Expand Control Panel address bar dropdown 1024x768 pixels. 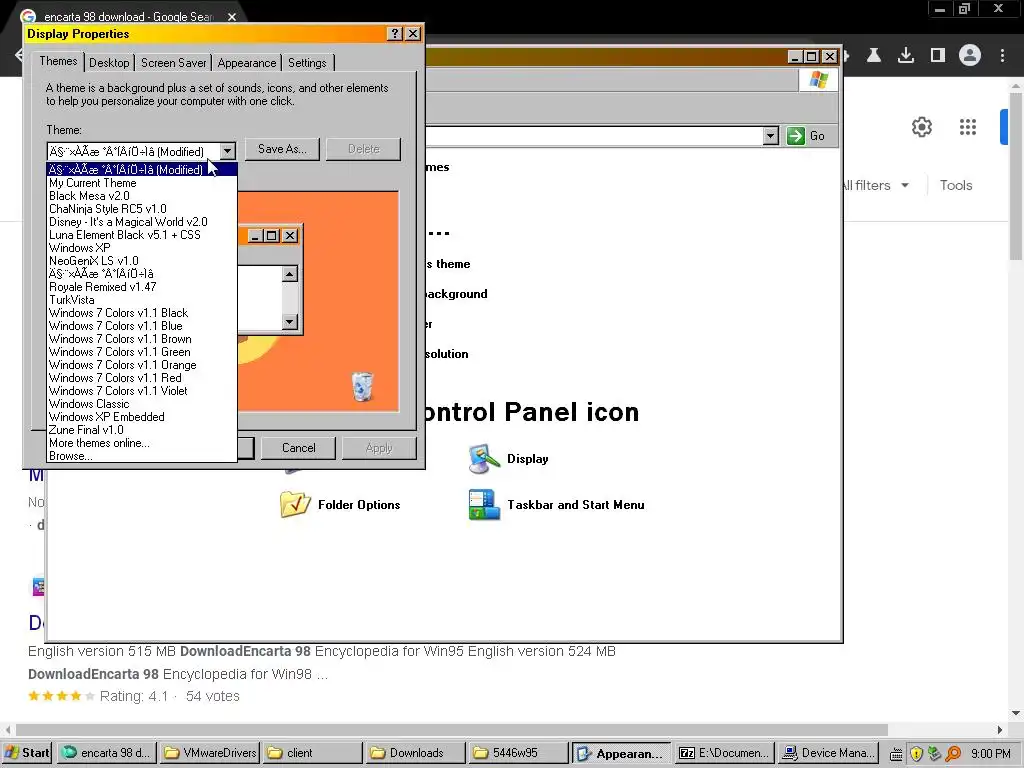[771, 136]
